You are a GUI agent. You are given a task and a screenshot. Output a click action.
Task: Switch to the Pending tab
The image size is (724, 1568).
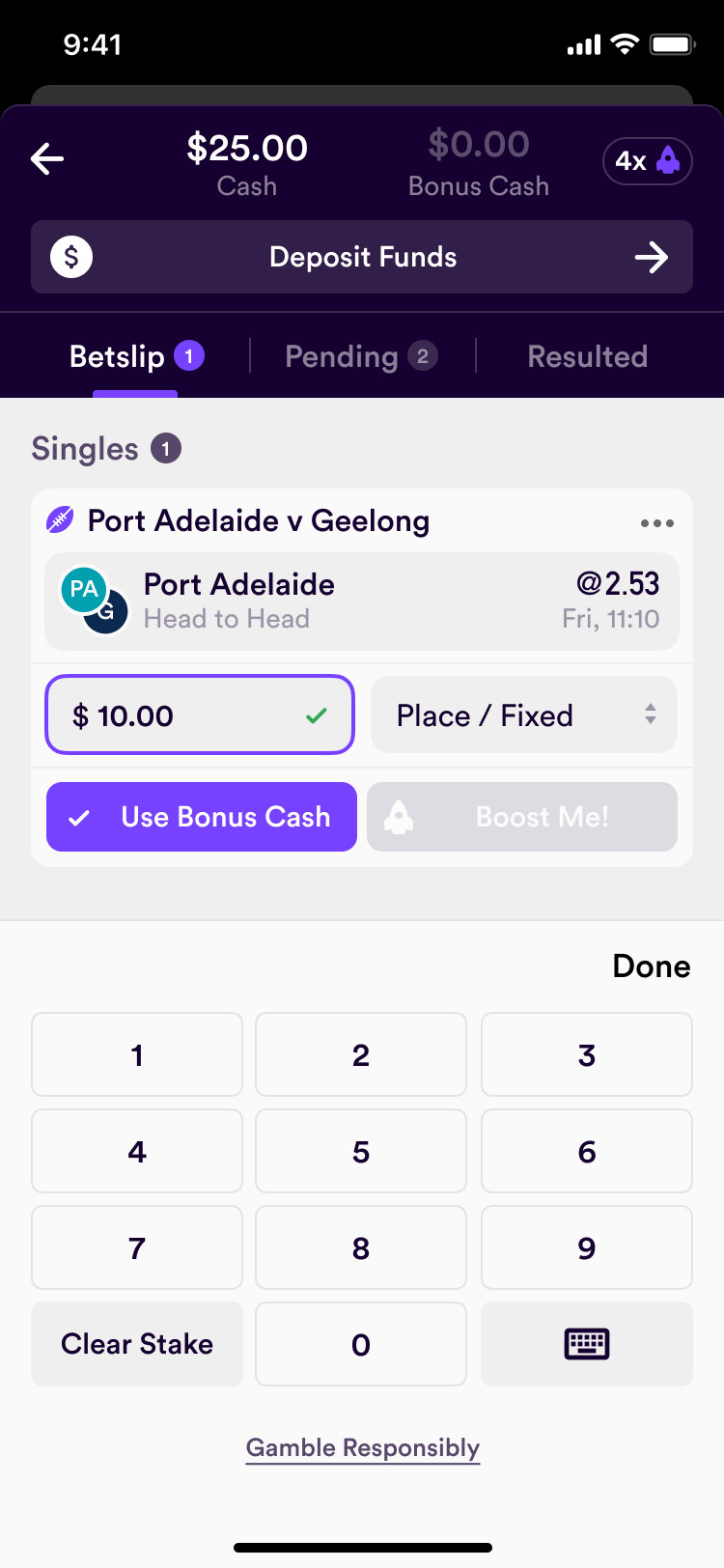tap(361, 357)
